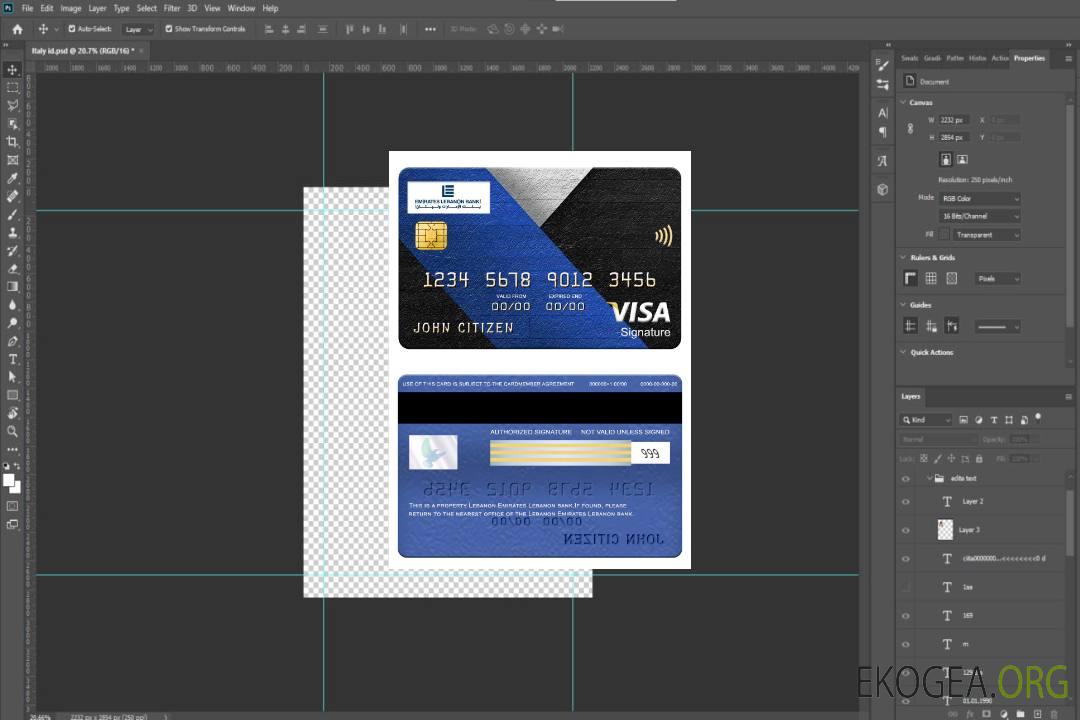The width and height of the screenshot is (1080, 720).
Task: Disable Show Transform Controls checkbox
Action: [x=169, y=29]
